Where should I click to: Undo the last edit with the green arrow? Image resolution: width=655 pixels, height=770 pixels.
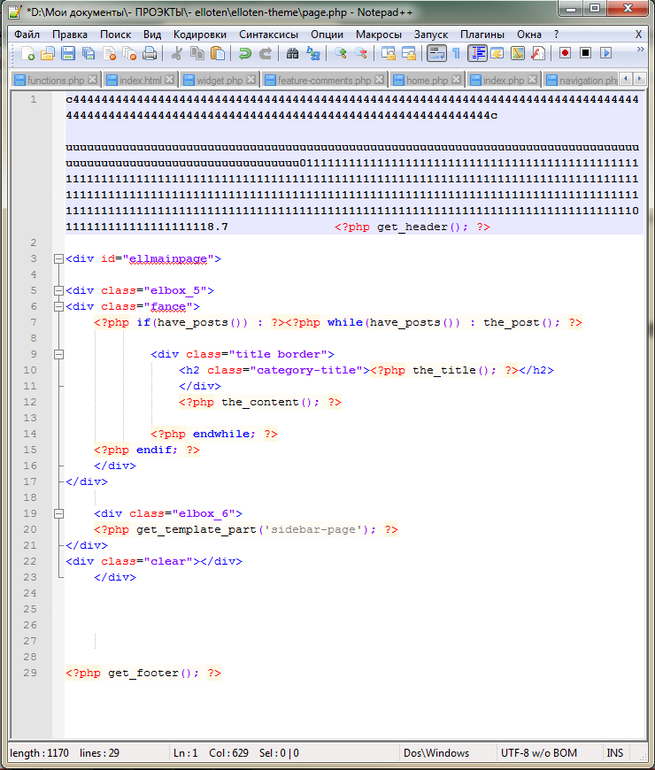(245, 53)
